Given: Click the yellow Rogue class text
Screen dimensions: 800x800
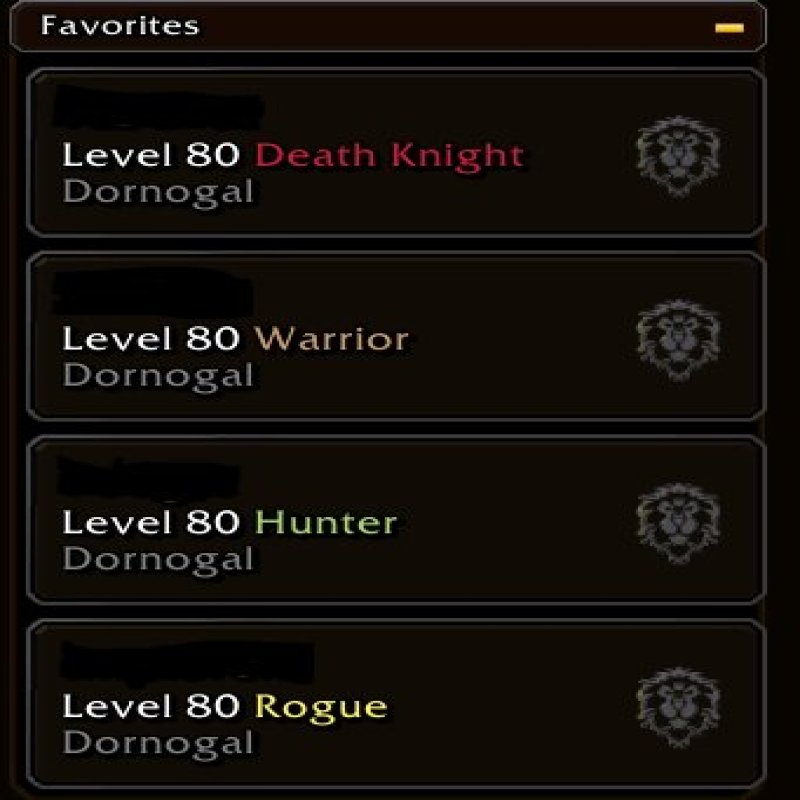Looking at the screenshot, I should (x=321, y=708).
